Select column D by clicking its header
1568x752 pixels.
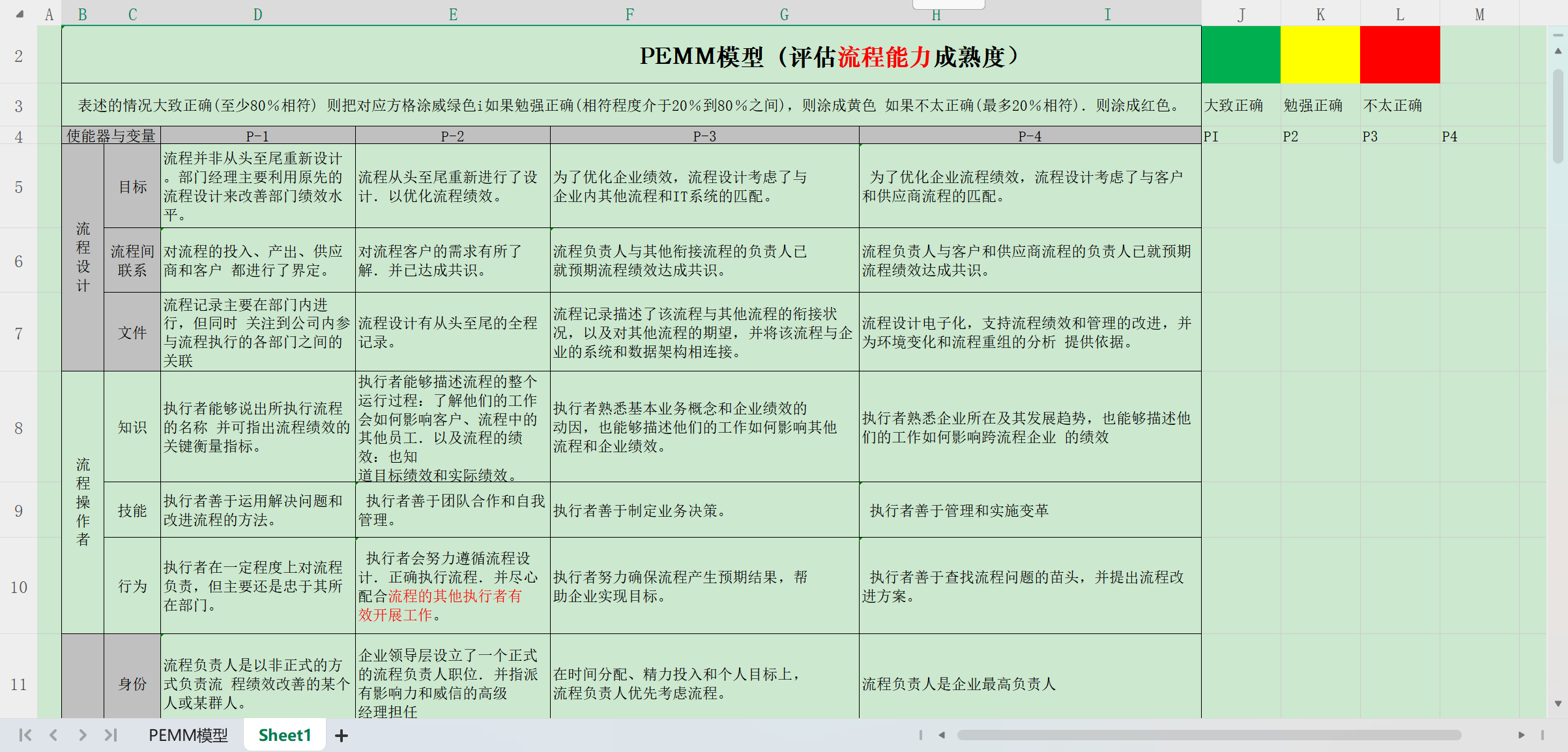(257, 13)
